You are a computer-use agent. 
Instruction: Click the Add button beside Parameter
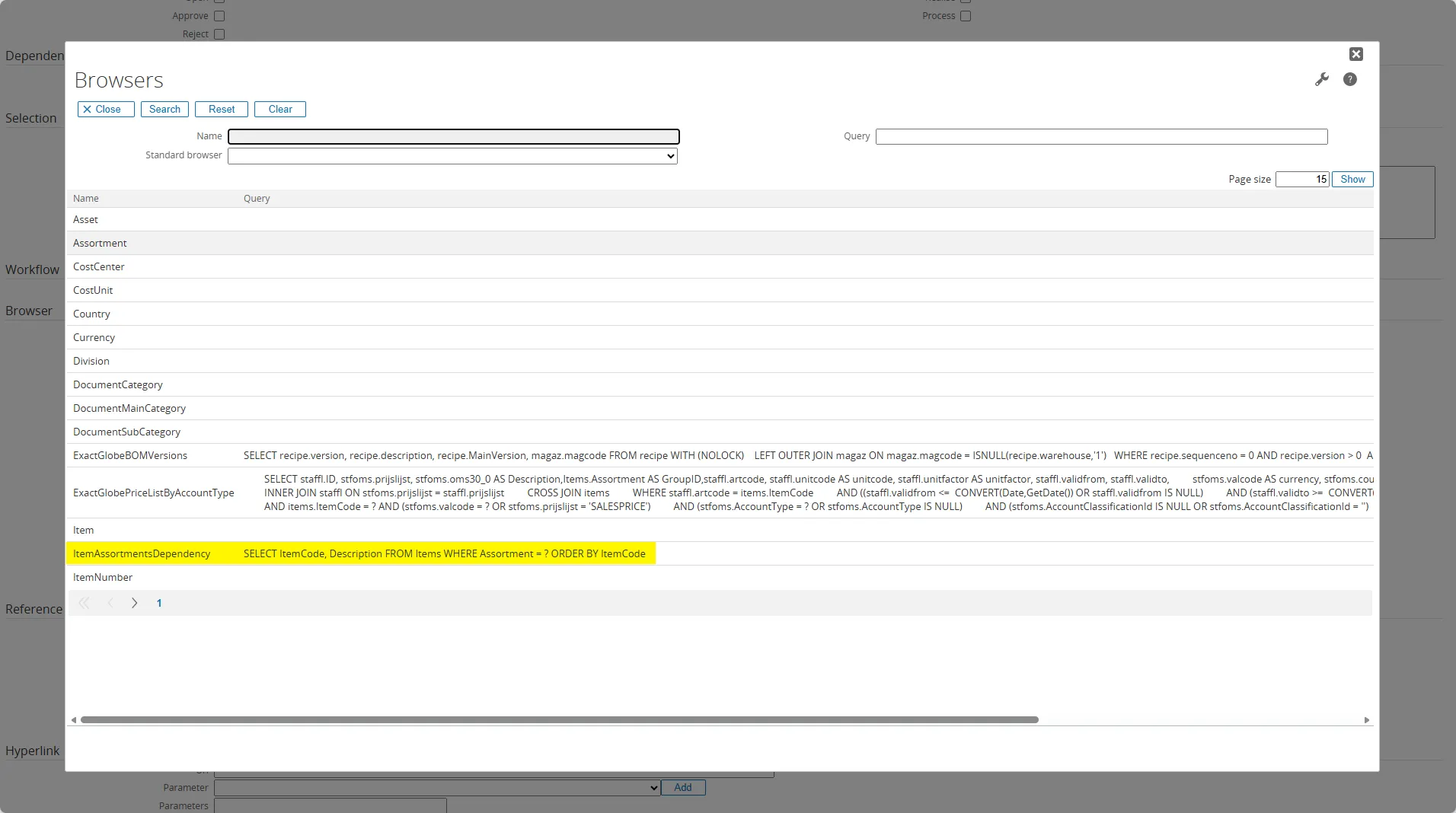683,788
